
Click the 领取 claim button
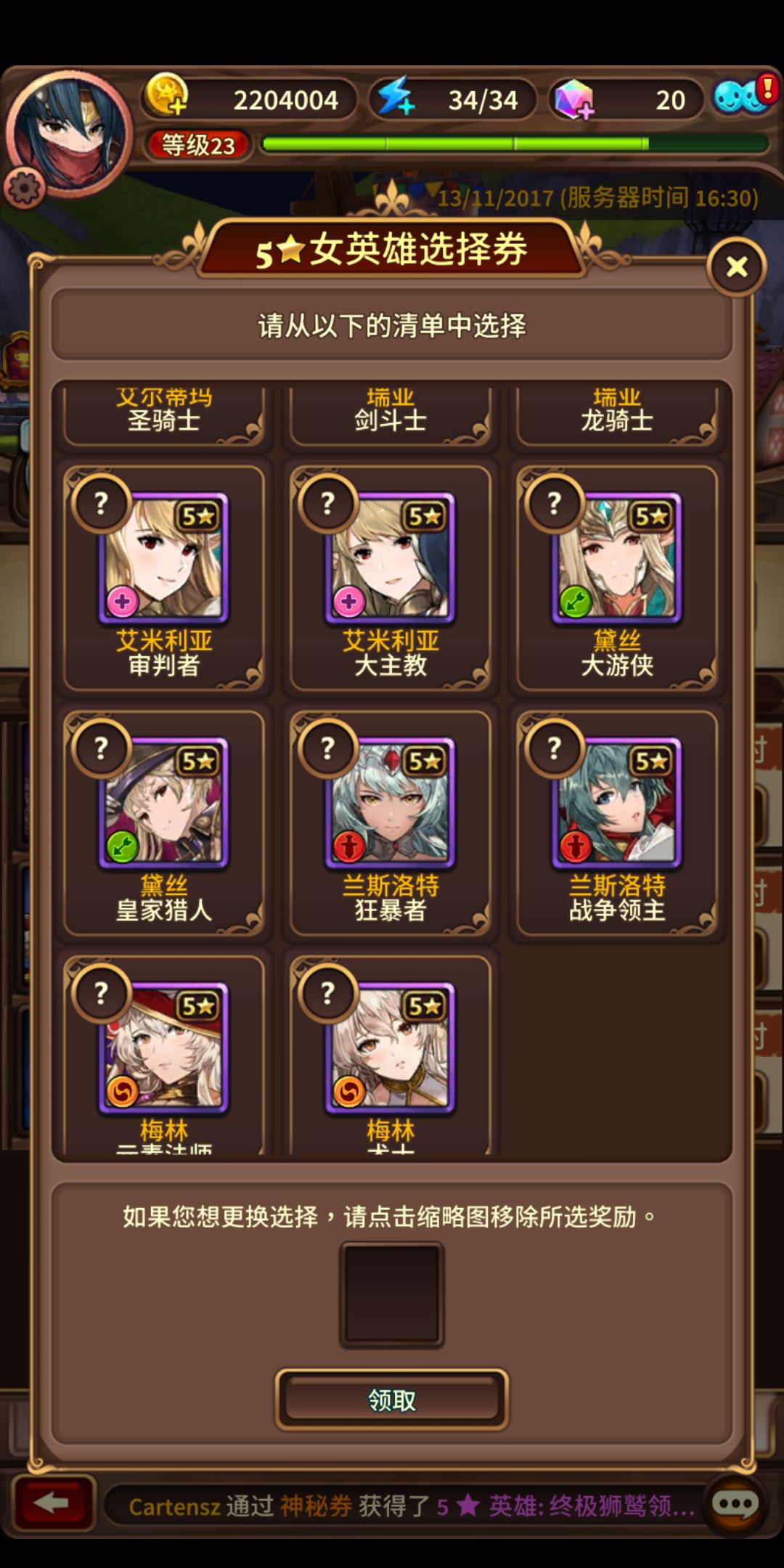[x=392, y=1400]
